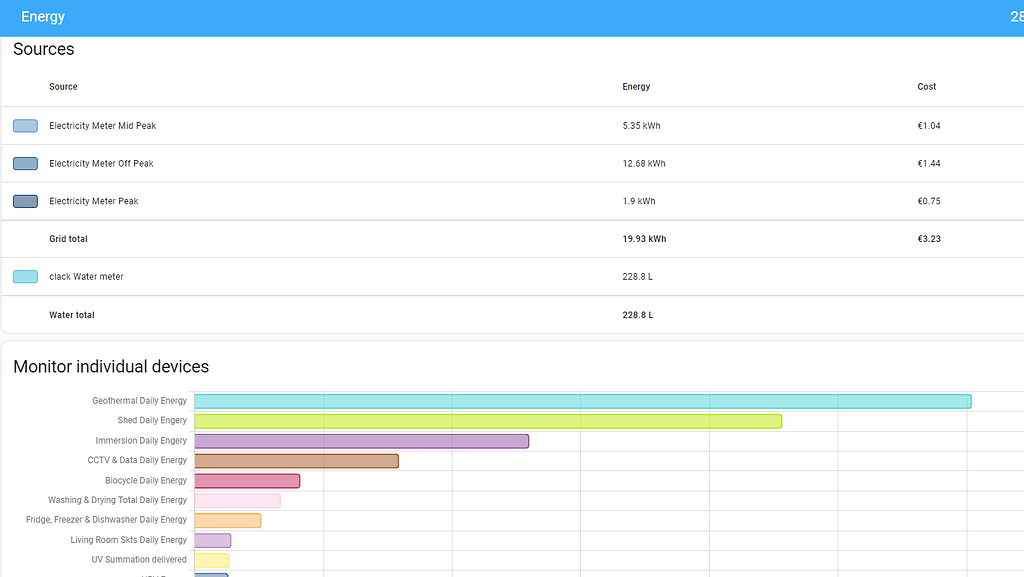Viewport: 1024px width, 577px height.
Task: Click the Biocycle Daily Energy axis label
Action: pos(146,480)
